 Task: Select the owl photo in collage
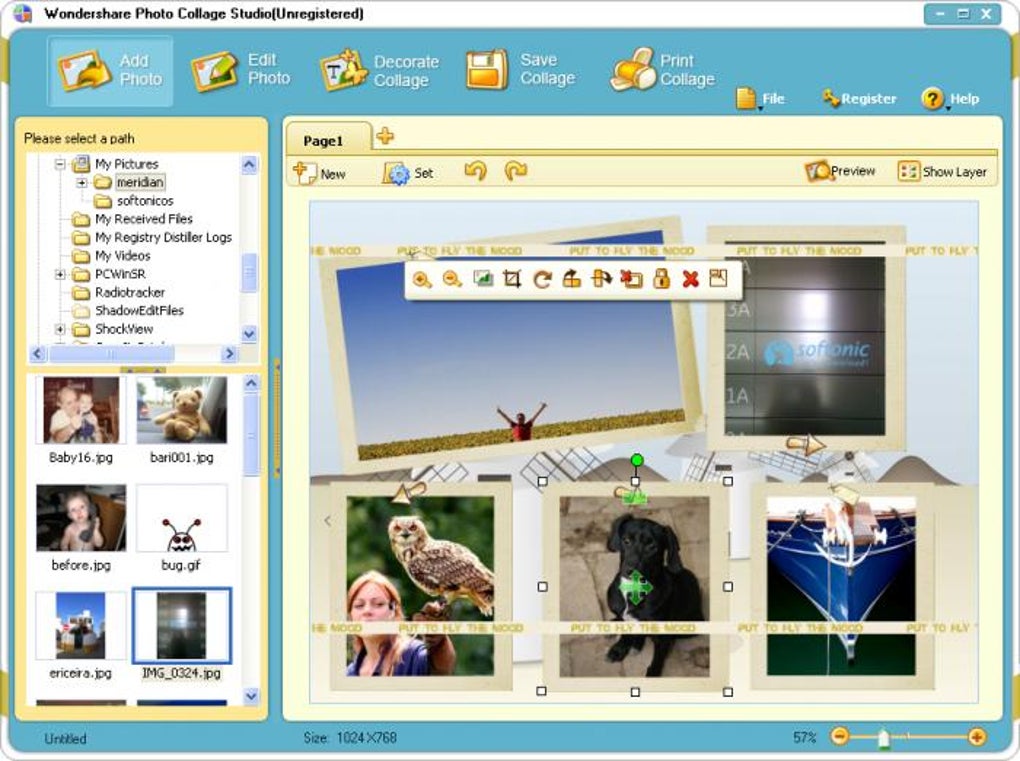pos(420,585)
